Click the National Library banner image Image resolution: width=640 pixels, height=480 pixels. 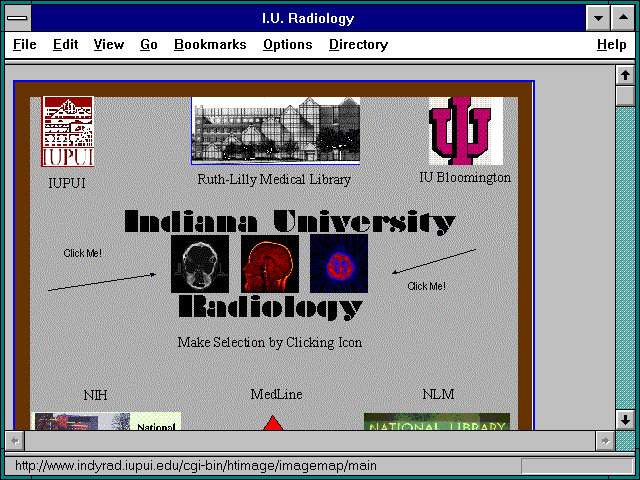(437, 422)
